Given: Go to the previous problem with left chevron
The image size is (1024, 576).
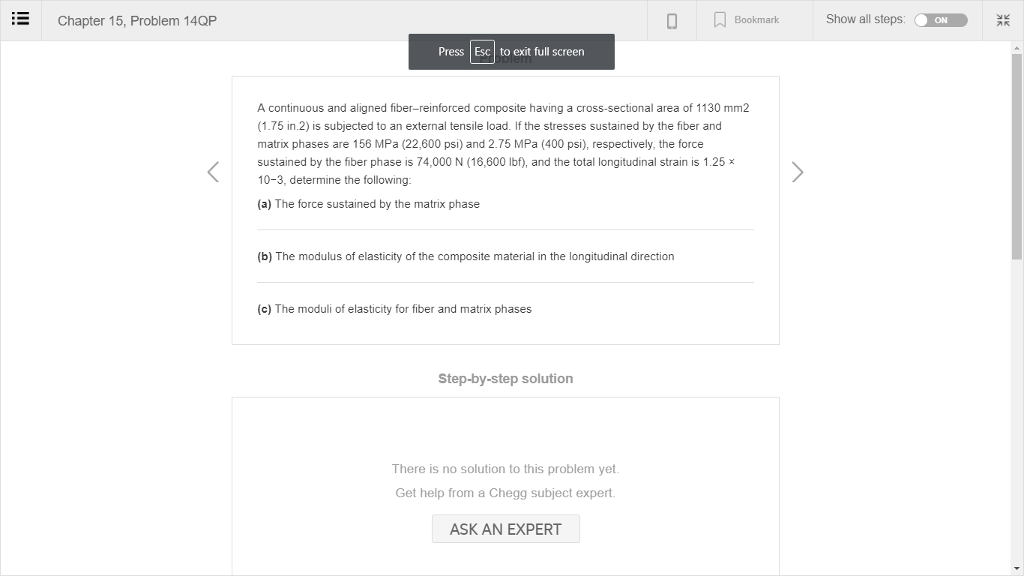Looking at the screenshot, I should pos(212,171).
